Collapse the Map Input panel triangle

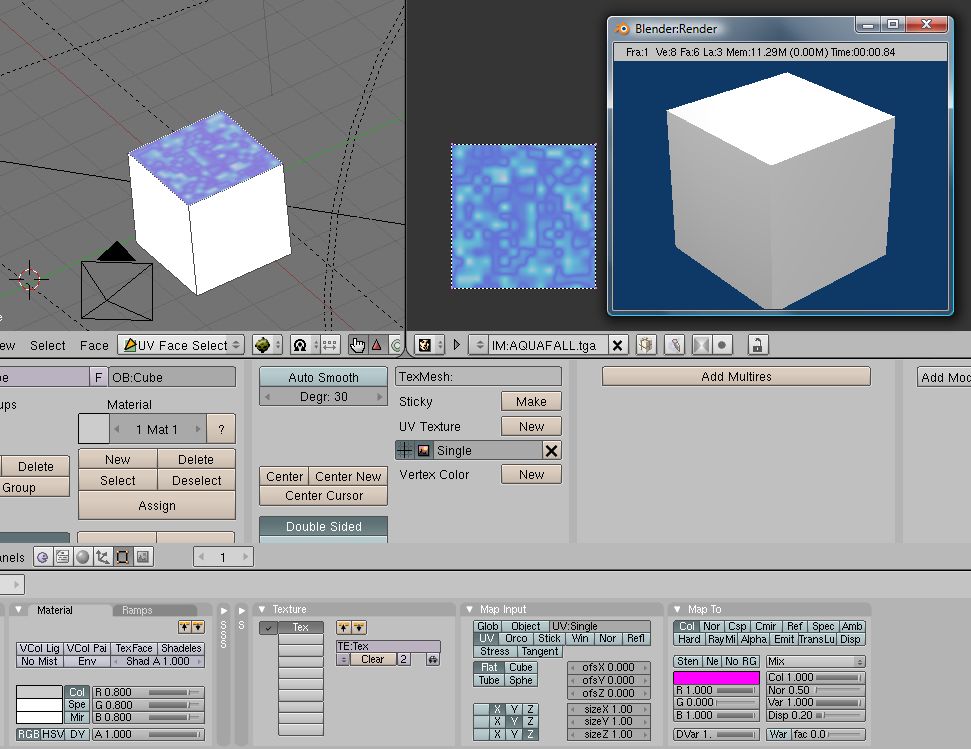(469, 609)
